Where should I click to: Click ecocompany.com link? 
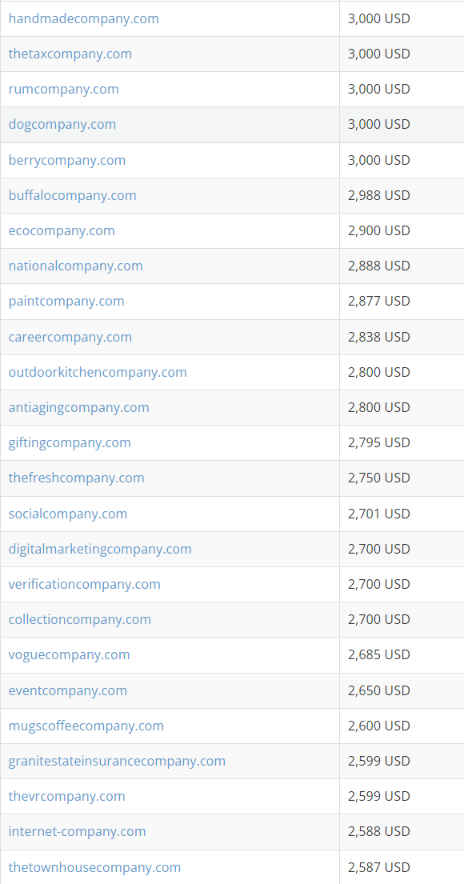(61, 231)
